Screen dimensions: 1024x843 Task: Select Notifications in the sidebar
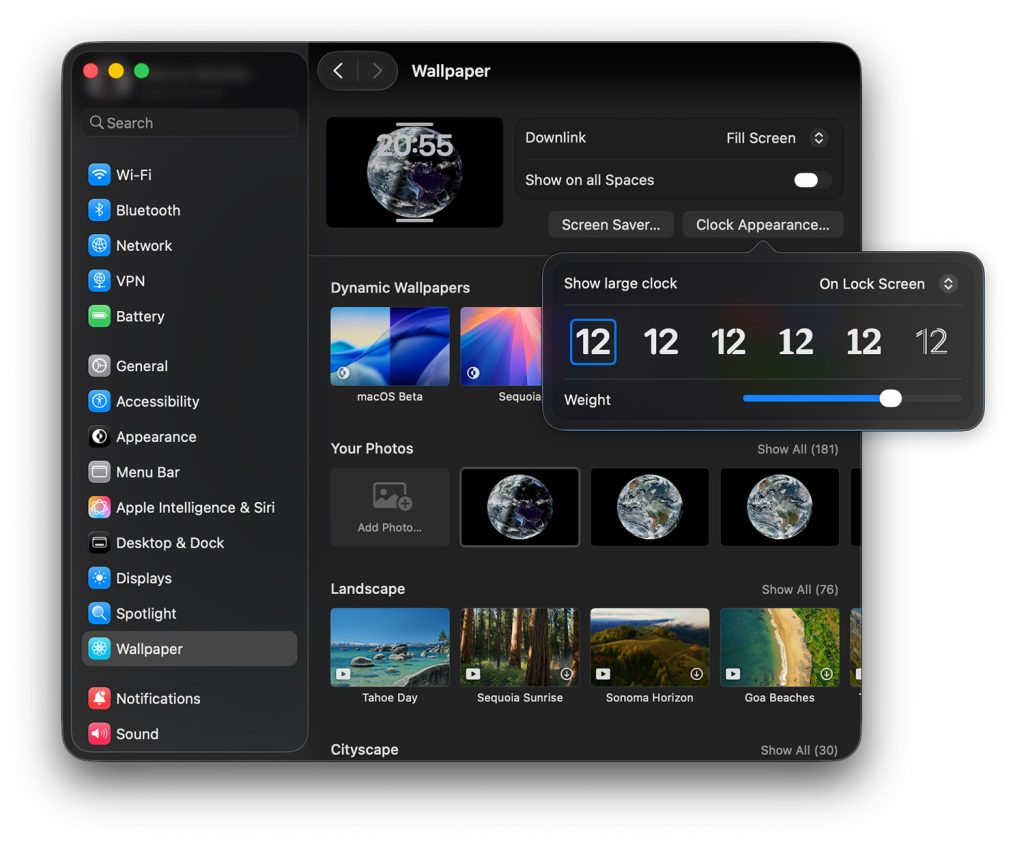(x=158, y=698)
